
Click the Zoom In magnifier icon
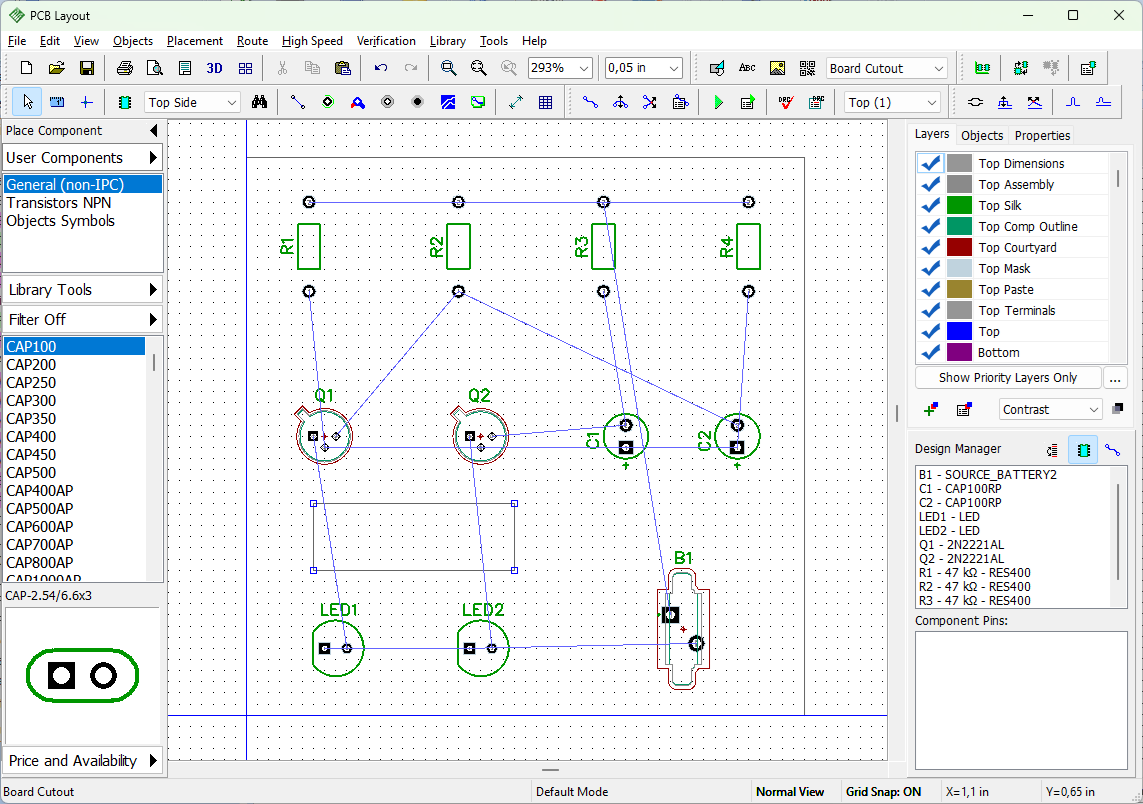tap(449, 68)
